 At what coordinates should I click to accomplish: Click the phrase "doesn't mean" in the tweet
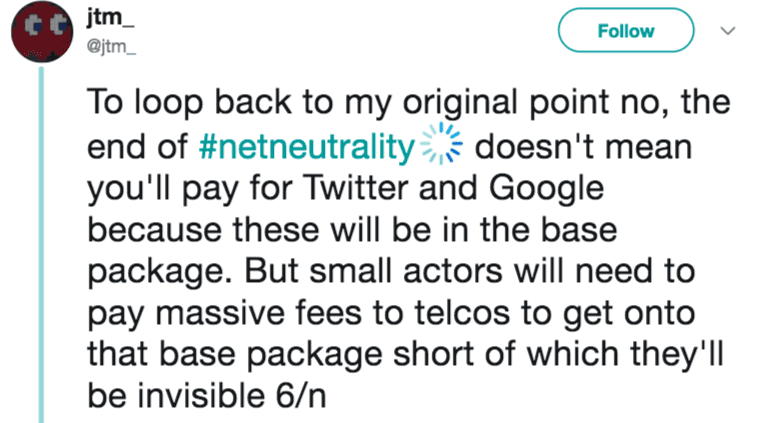583,147
